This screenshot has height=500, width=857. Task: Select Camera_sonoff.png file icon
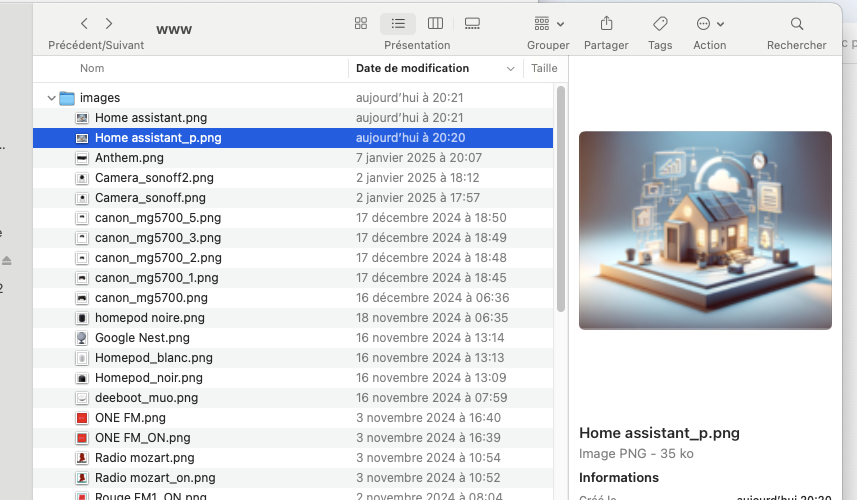[82, 198]
